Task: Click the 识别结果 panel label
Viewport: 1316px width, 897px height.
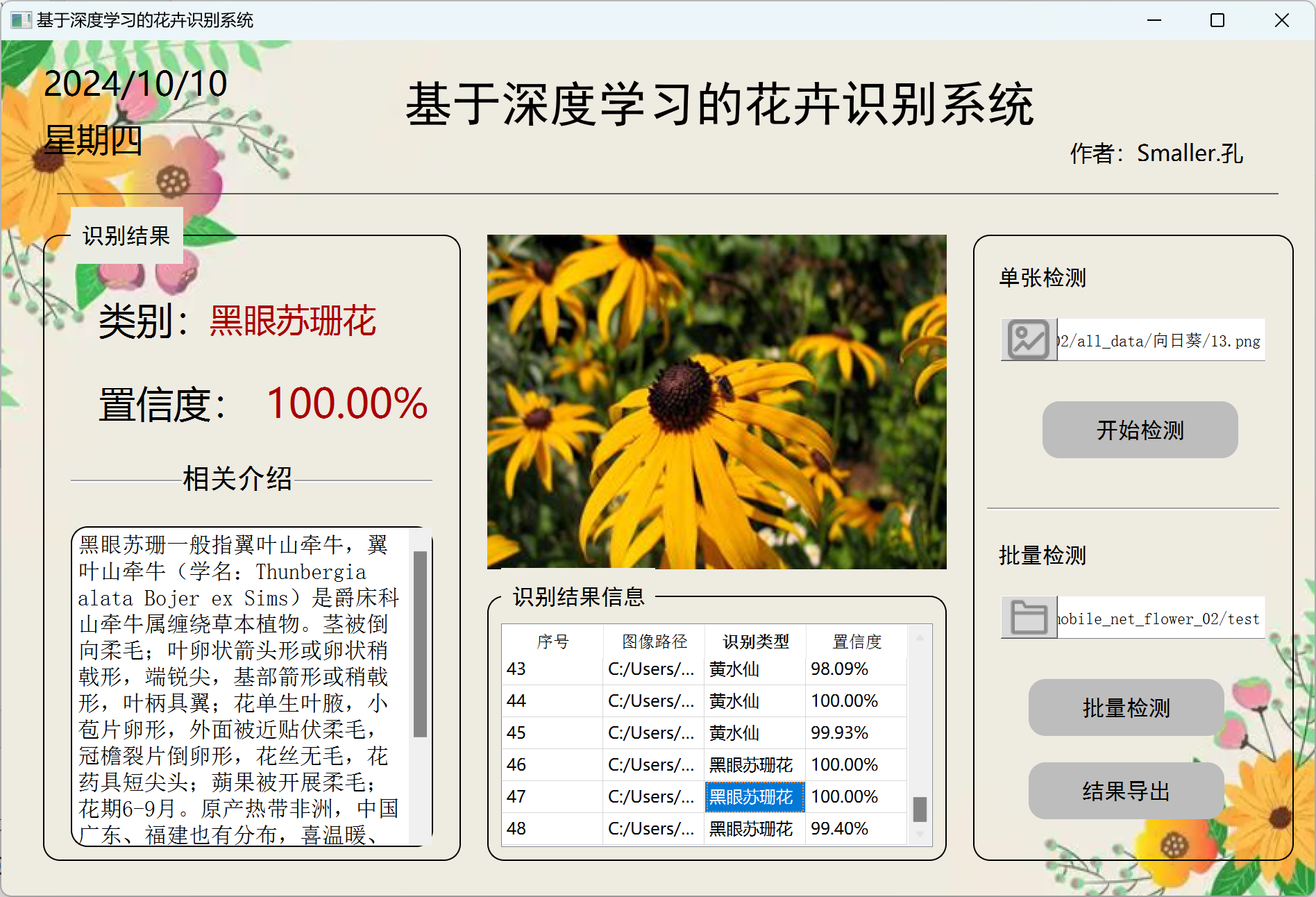Action: tap(126, 235)
